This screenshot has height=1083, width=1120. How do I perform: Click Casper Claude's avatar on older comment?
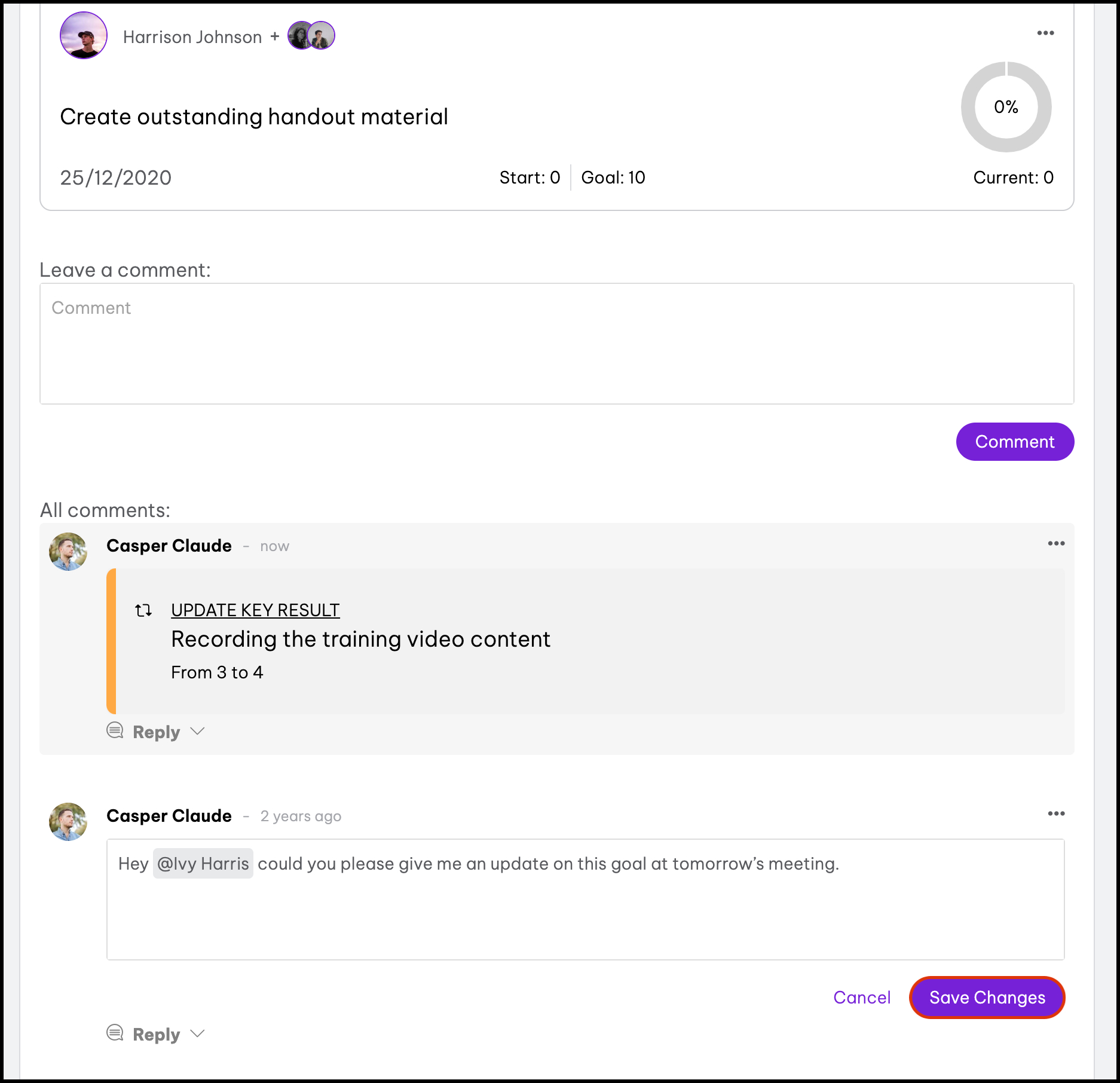[68, 822]
